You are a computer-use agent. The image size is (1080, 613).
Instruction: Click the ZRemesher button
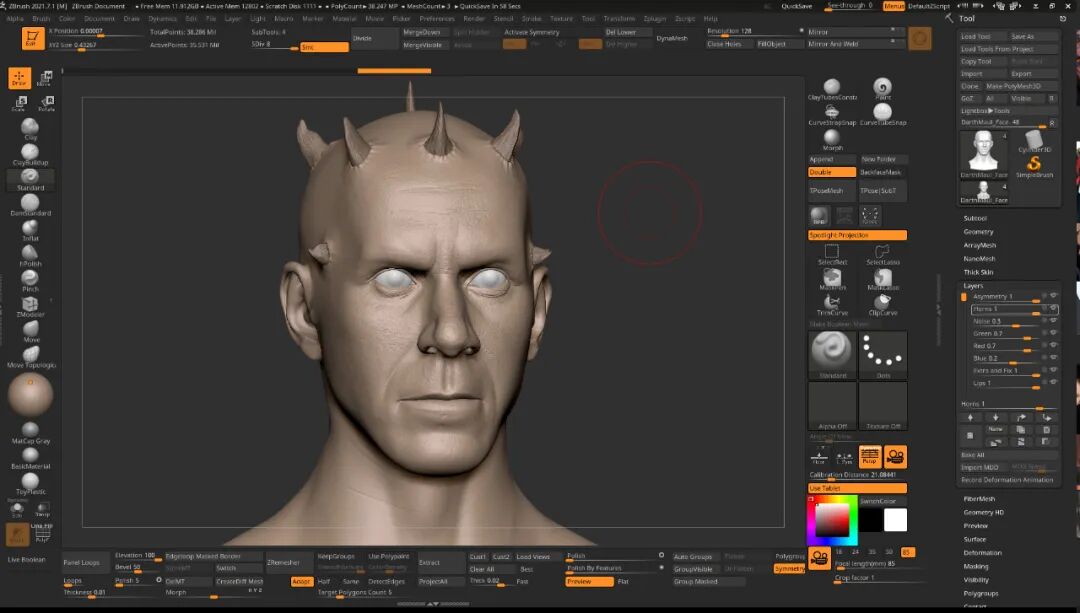[x=289, y=563]
